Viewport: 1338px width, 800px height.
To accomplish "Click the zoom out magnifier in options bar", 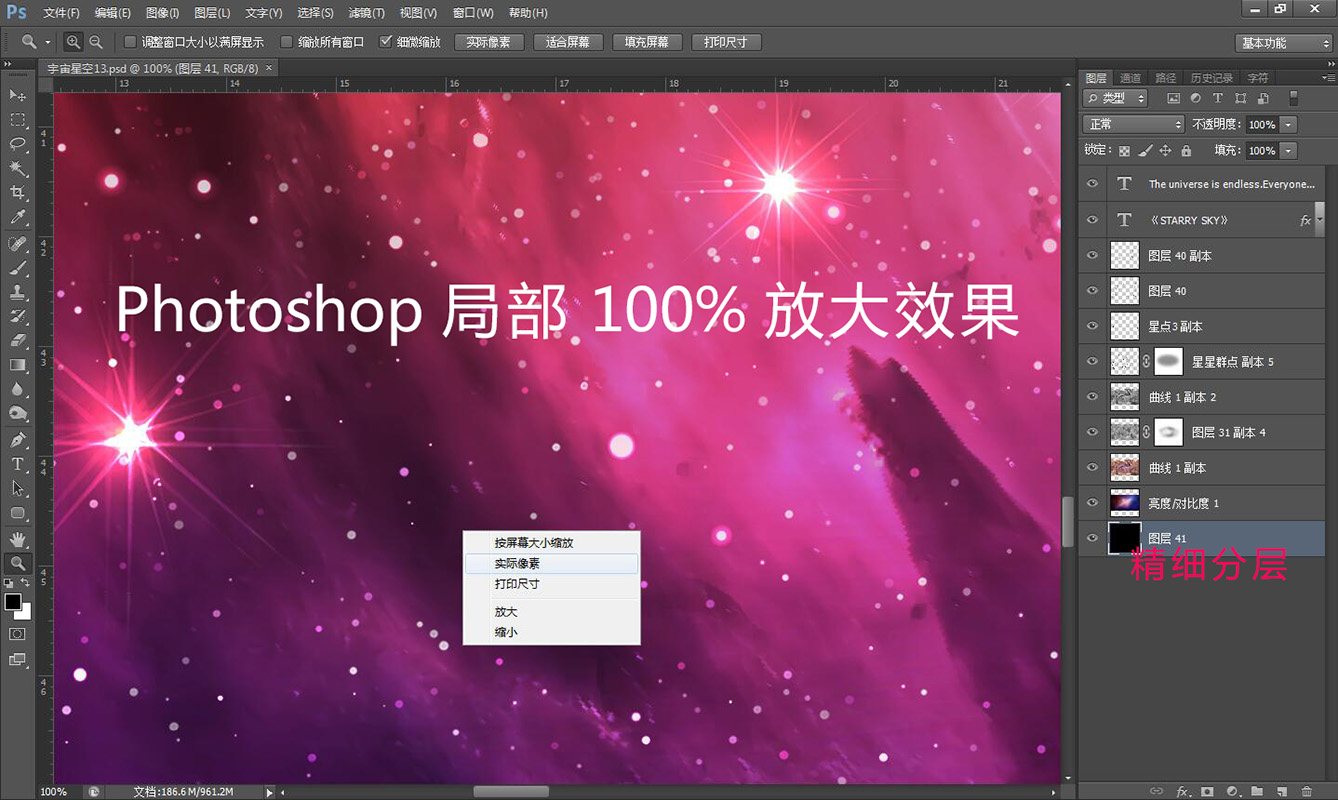I will (x=96, y=42).
